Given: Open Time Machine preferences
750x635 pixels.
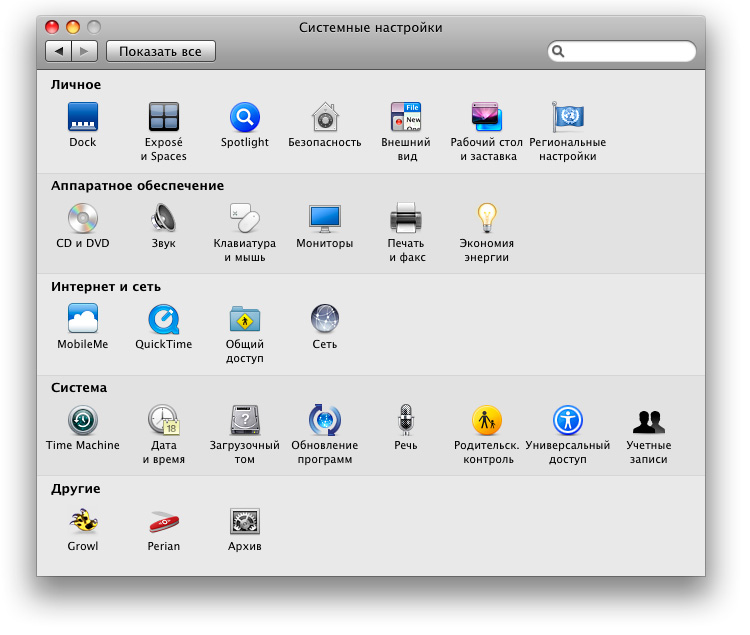Looking at the screenshot, I should 83,420.
